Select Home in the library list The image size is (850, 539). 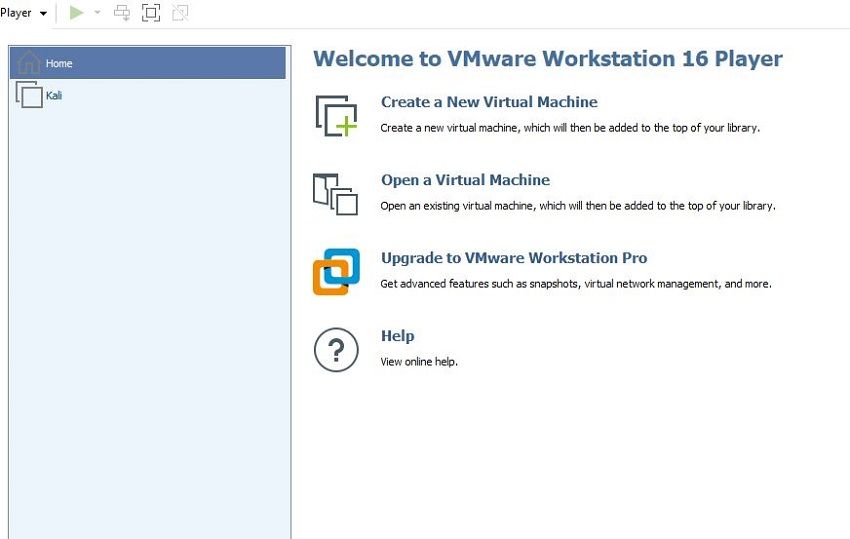(147, 63)
